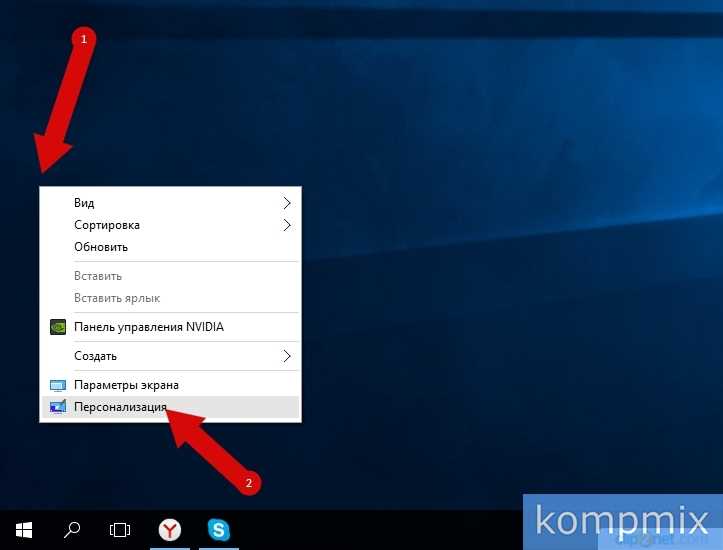Open Параметры экрана
The image size is (723, 550).
[x=171, y=385]
